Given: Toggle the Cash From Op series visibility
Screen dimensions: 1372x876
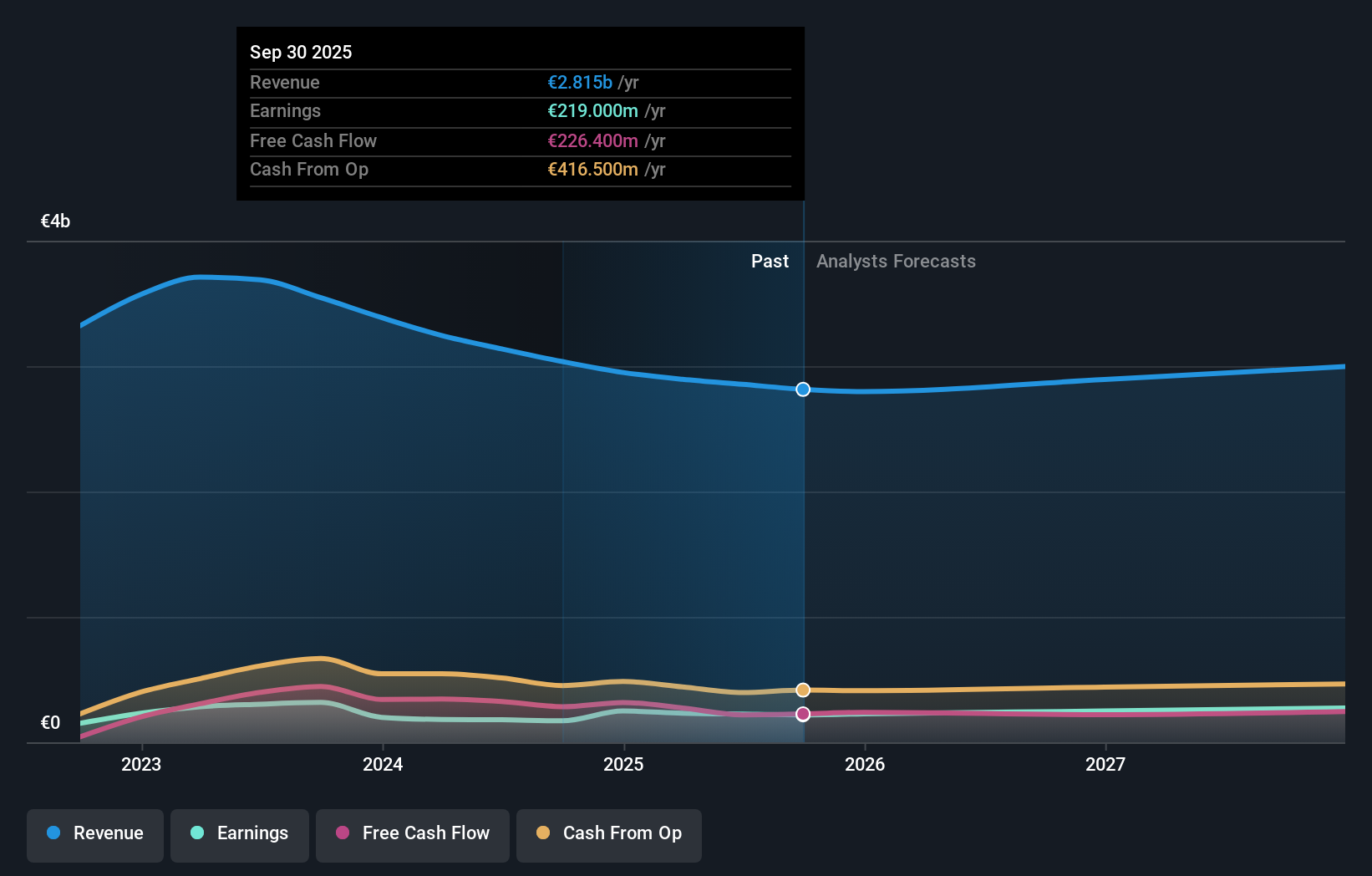Looking at the screenshot, I should point(608,833).
